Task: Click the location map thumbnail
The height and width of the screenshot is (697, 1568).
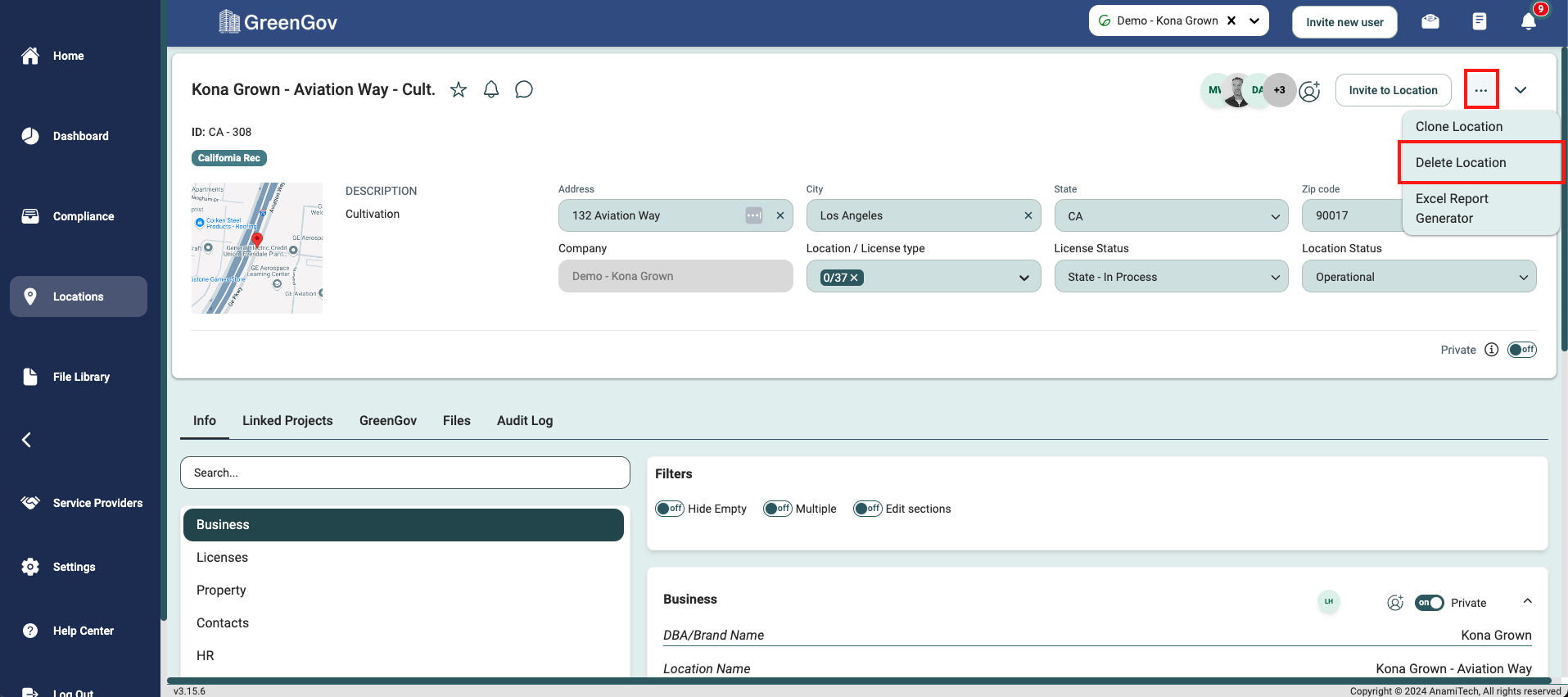Action: 257,248
